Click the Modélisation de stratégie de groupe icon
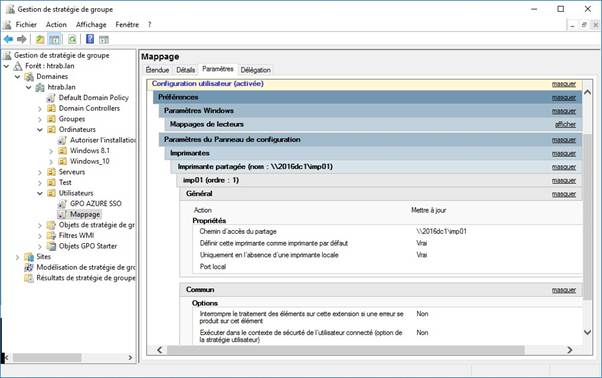The height and width of the screenshot is (378, 602). (29, 267)
